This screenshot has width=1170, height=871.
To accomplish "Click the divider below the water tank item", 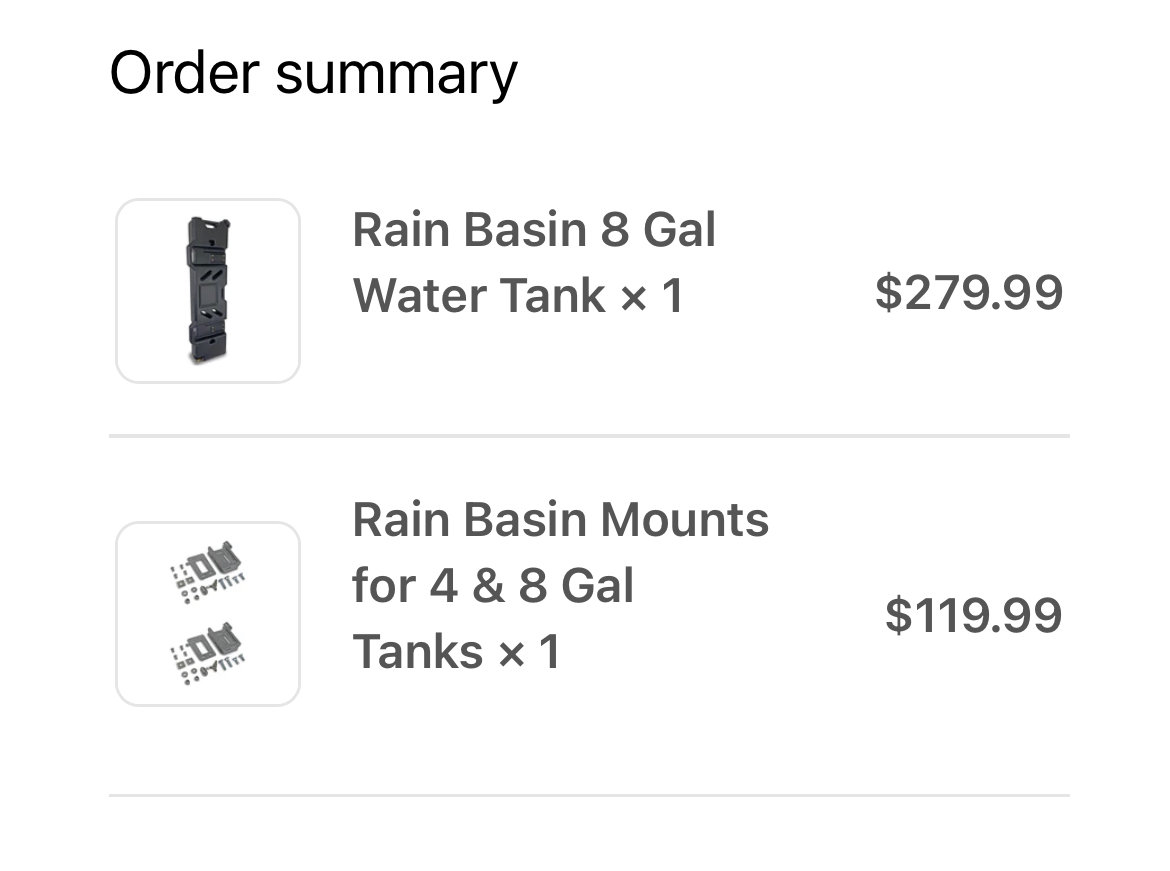I will (589, 436).
